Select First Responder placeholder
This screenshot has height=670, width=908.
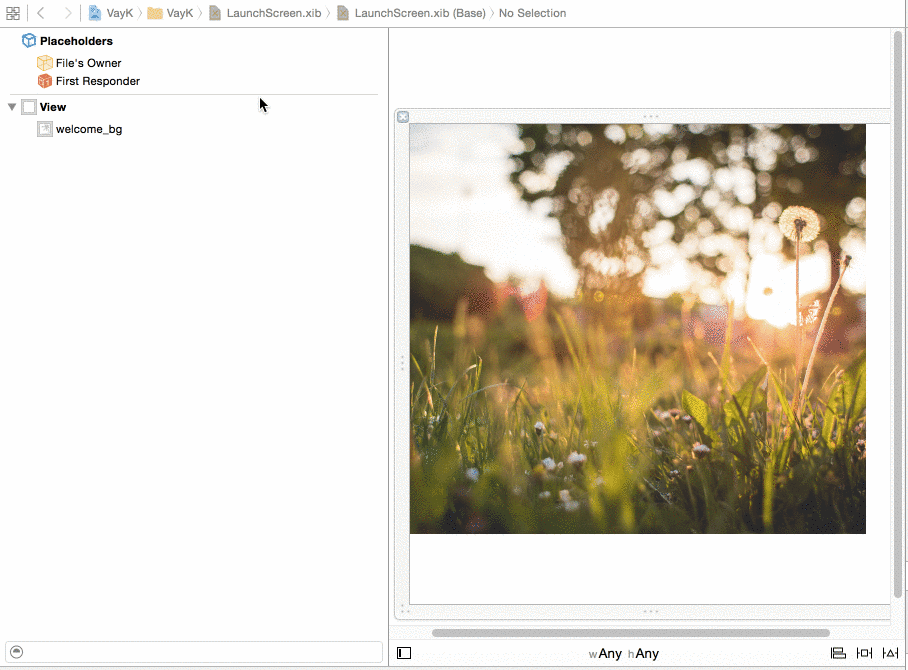tap(97, 81)
